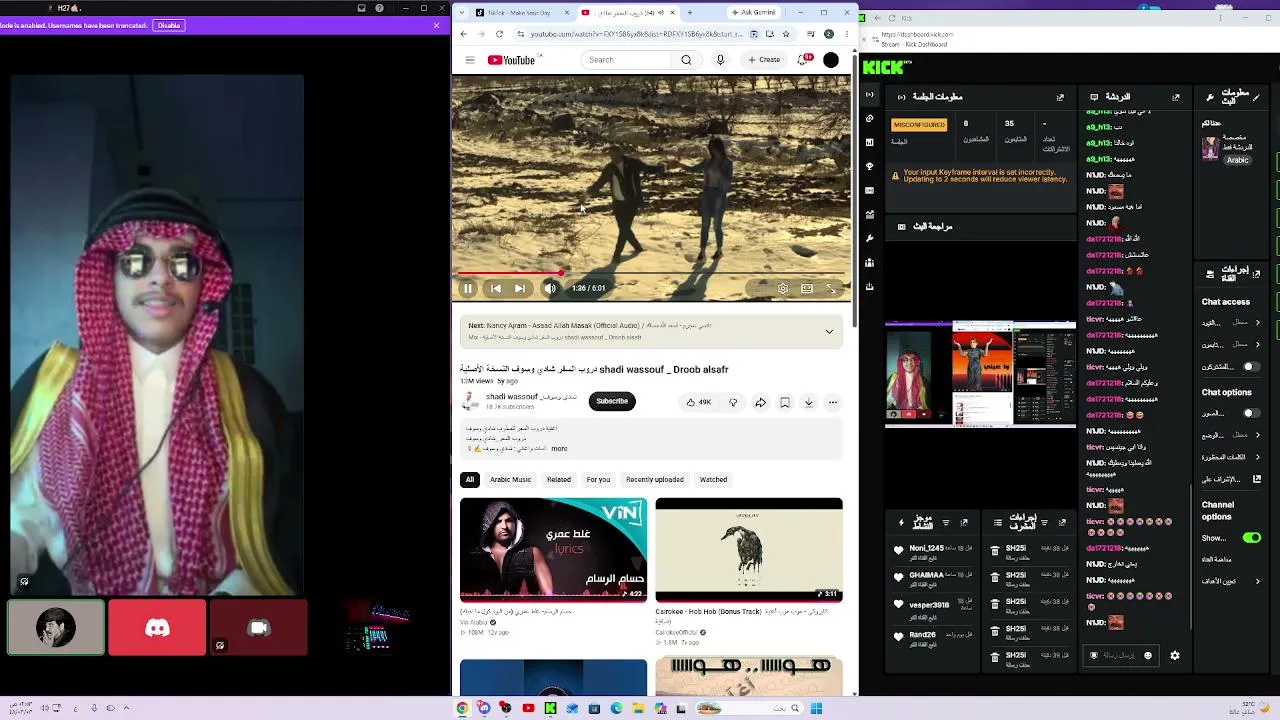Viewport: 1280px width, 720px height.
Task: Open YouTube player settings gear
Action: point(783,288)
